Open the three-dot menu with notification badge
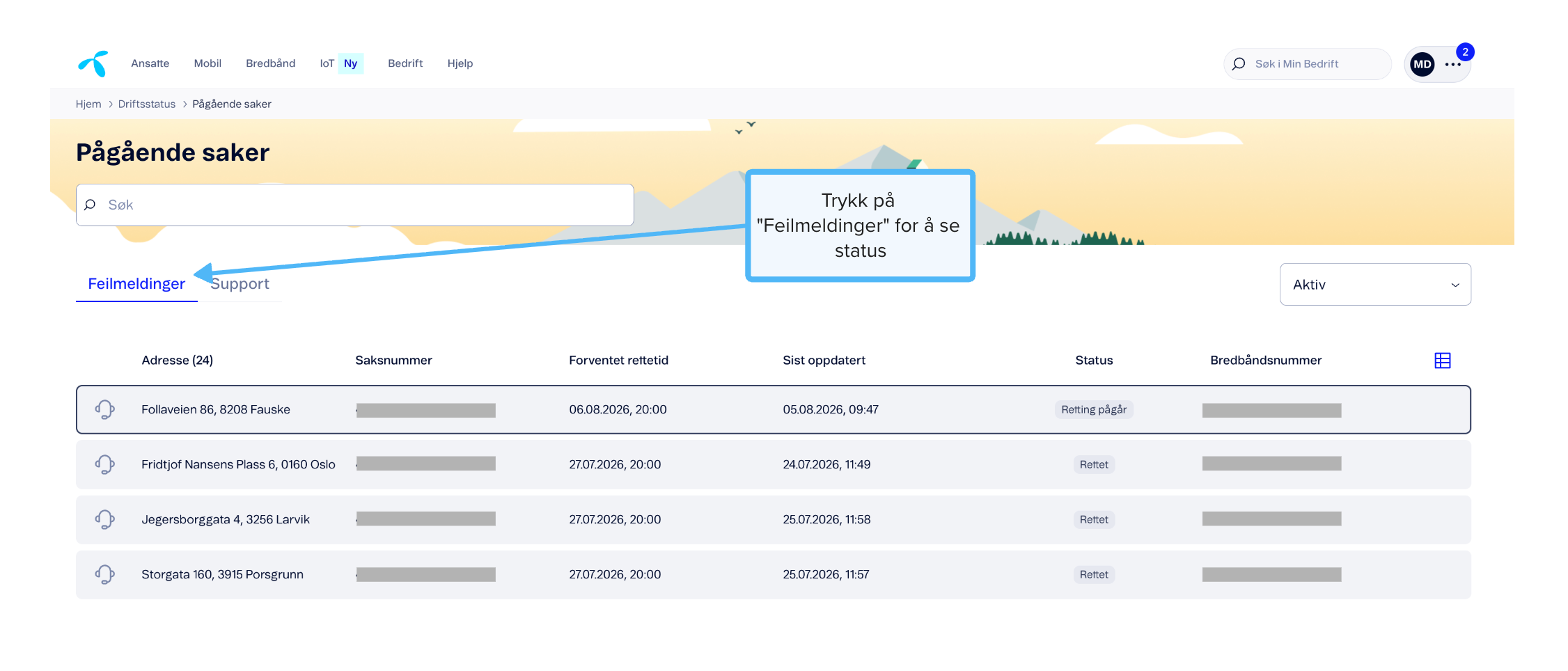 [x=1453, y=64]
